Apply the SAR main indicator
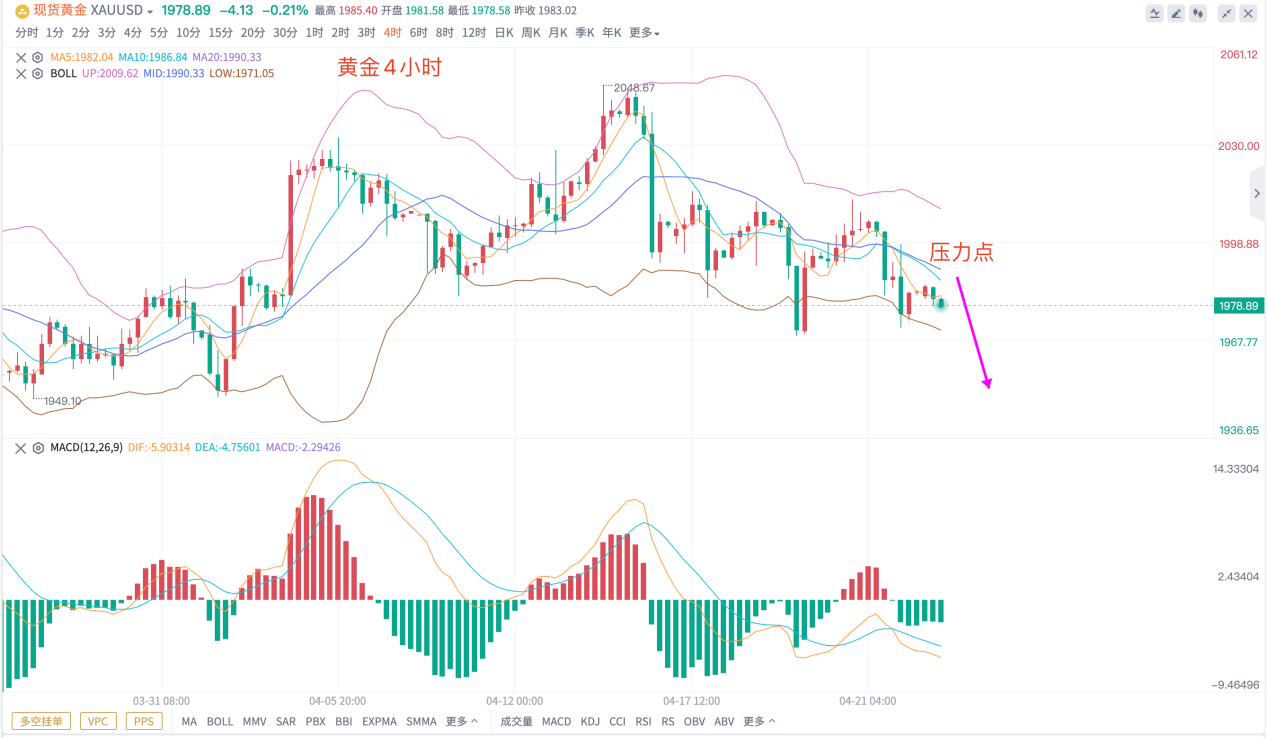 (285, 721)
